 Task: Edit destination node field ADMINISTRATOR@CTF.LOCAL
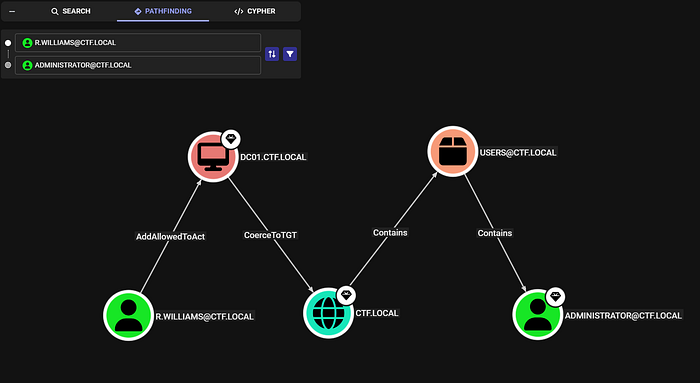pyautogui.click(x=138, y=65)
